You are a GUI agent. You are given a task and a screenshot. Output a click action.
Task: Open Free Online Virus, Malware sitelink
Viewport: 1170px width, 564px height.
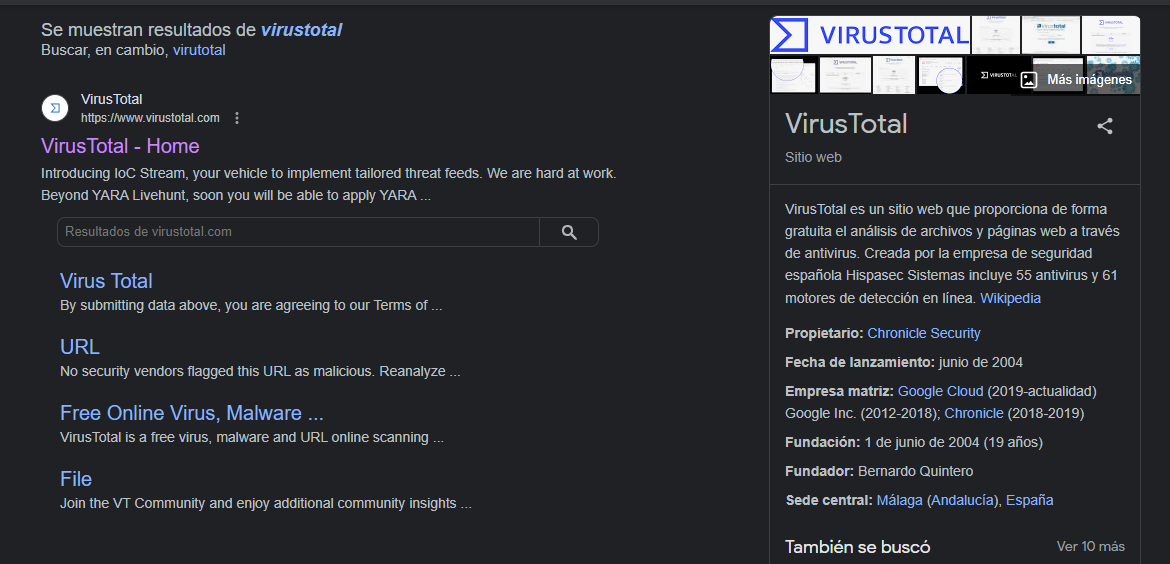click(x=192, y=413)
